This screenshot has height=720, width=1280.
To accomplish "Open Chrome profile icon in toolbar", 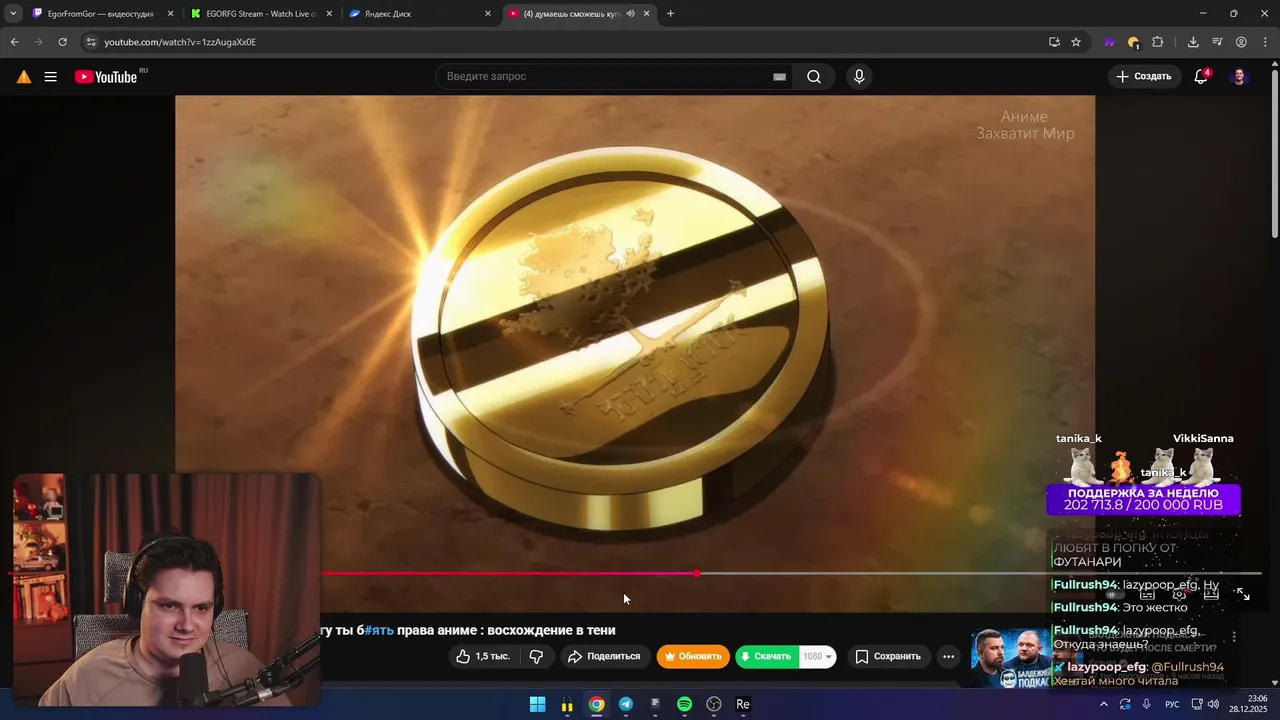I will 1241,42.
